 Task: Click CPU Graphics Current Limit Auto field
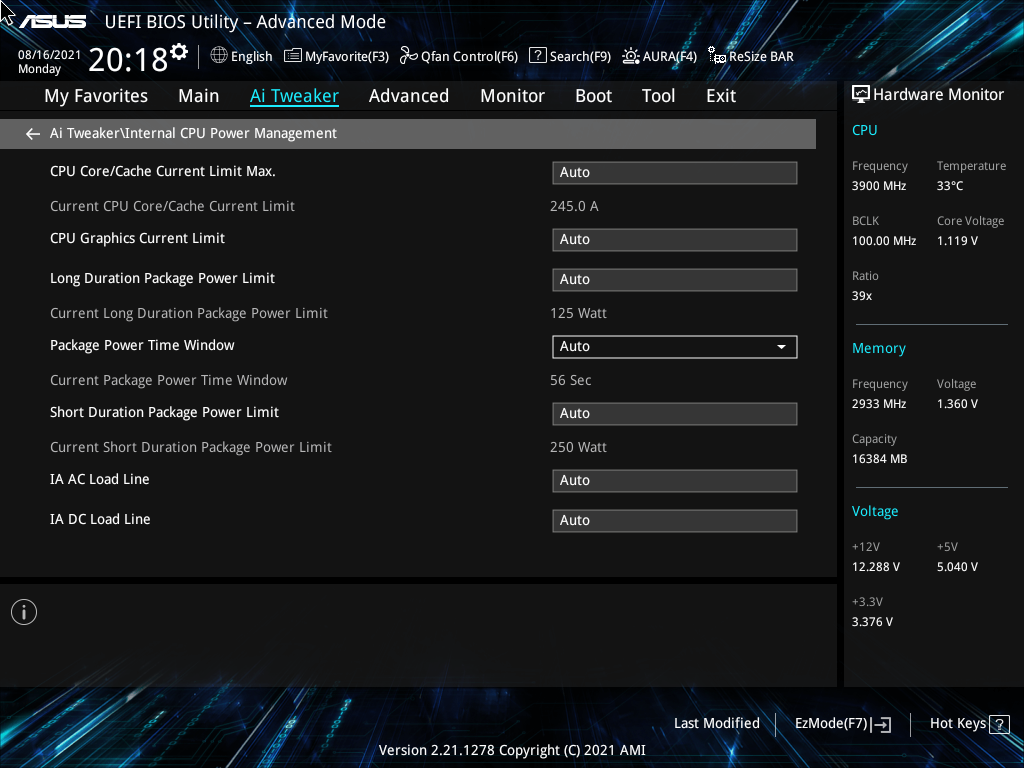(675, 240)
